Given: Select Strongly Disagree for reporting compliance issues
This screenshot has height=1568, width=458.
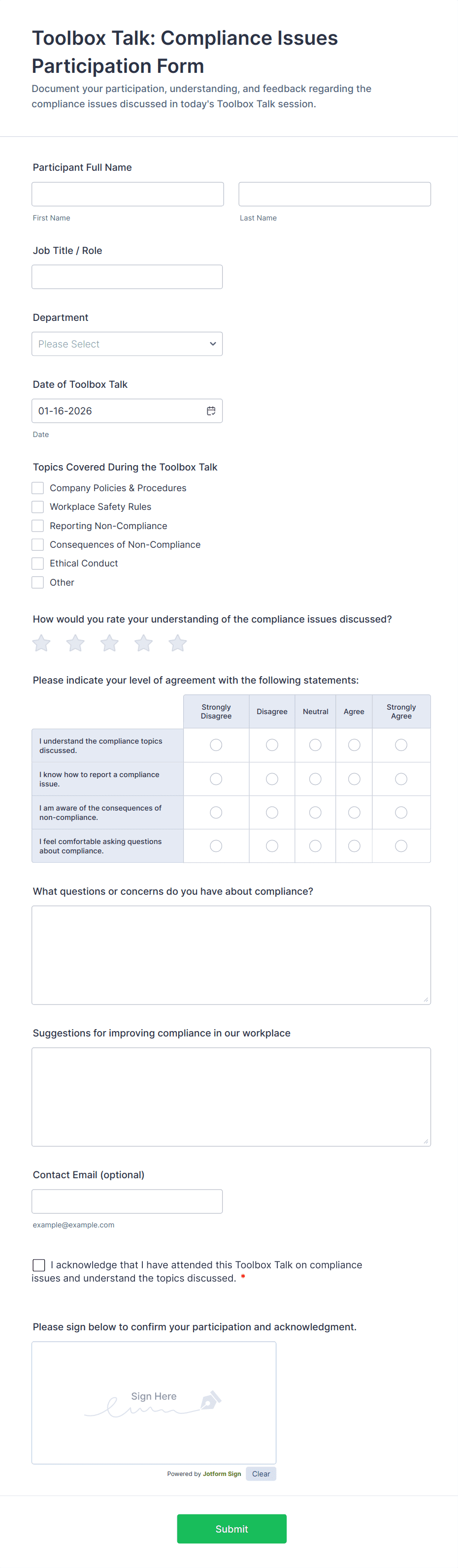Looking at the screenshot, I should click(216, 779).
